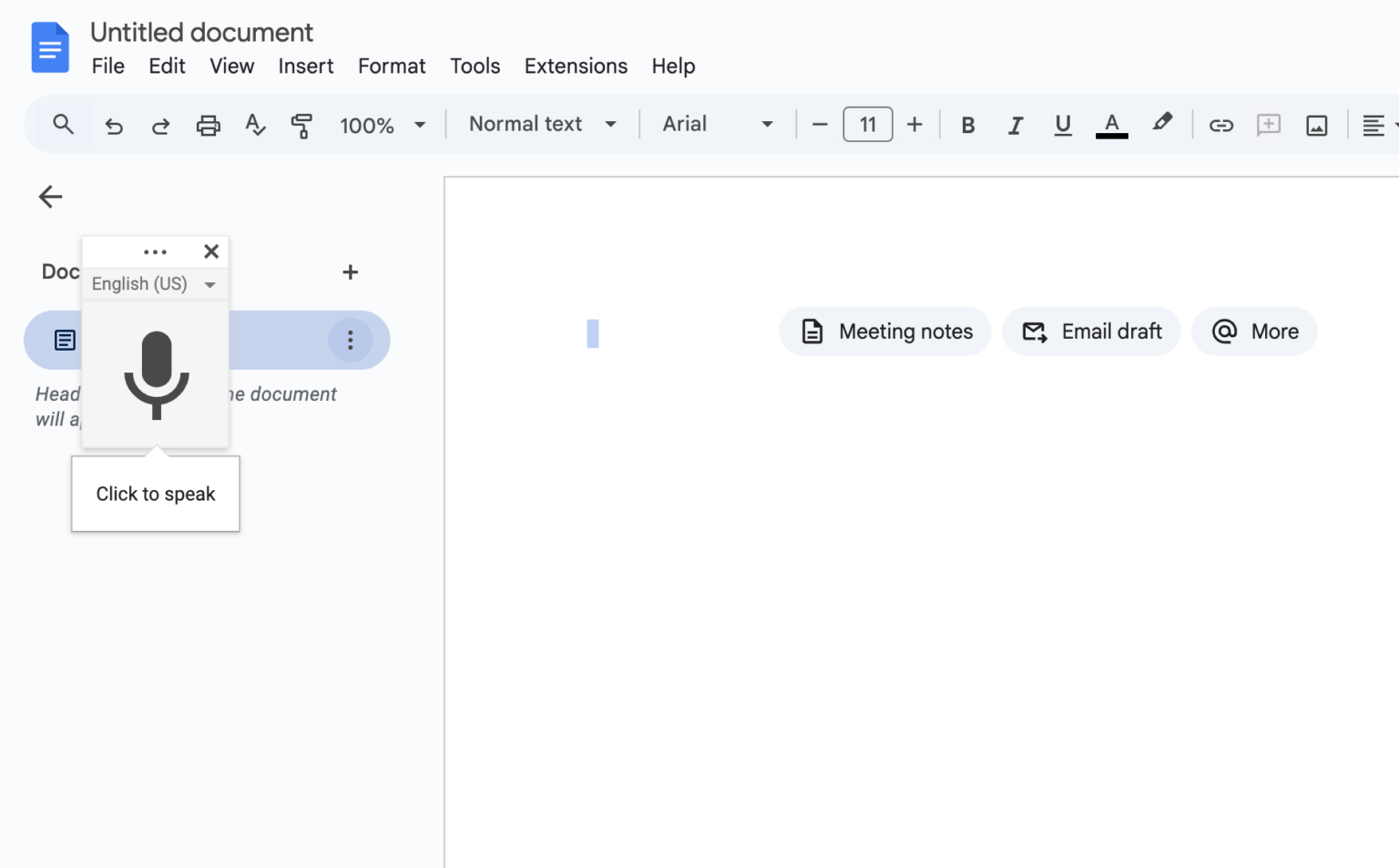
Task: Toggle bold formatting
Action: [968, 125]
